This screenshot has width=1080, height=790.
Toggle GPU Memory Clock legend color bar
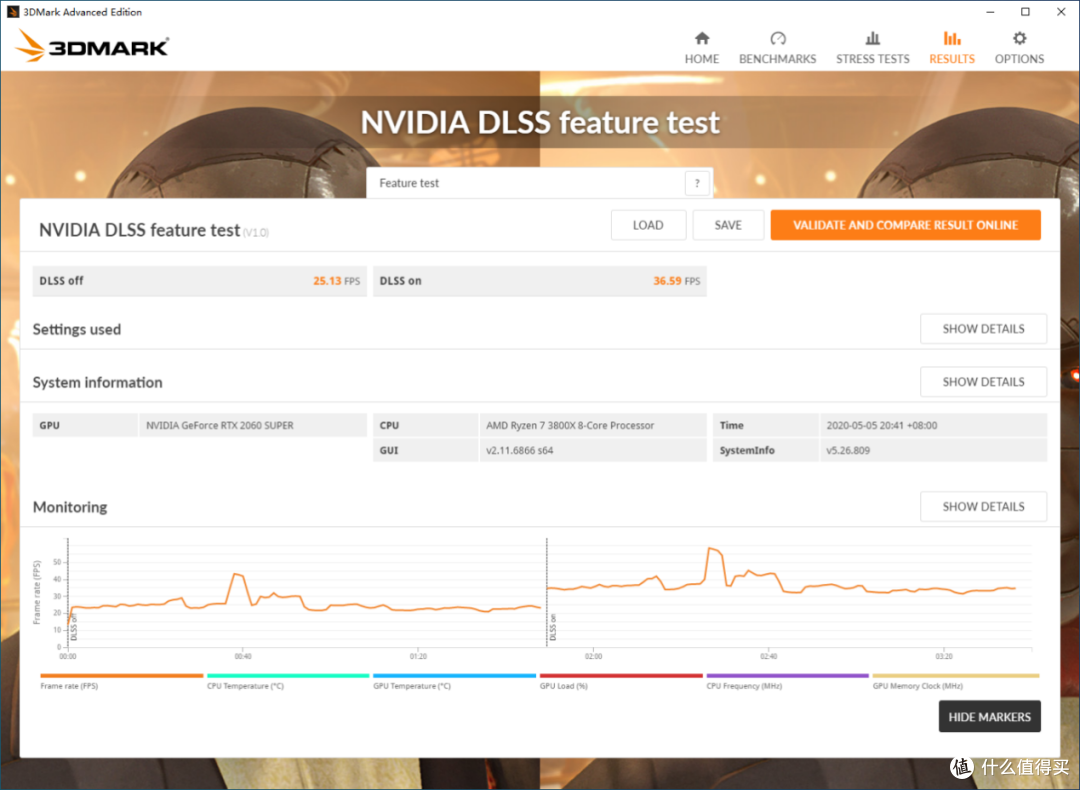pyautogui.click(x=955, y=676)
